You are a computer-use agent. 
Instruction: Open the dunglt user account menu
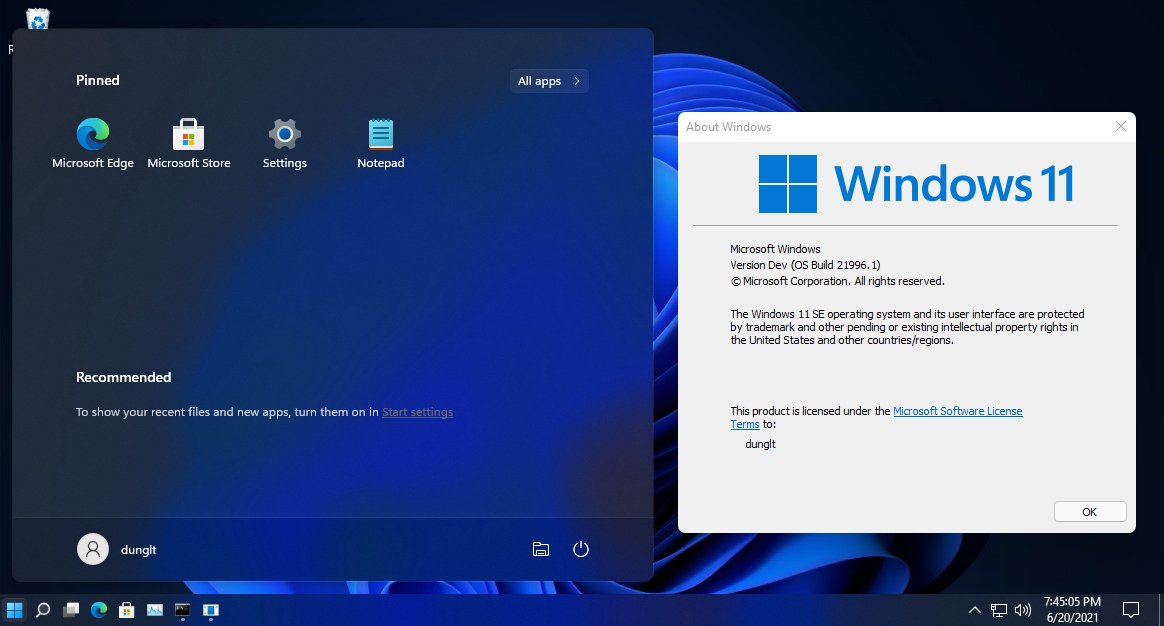117,550
